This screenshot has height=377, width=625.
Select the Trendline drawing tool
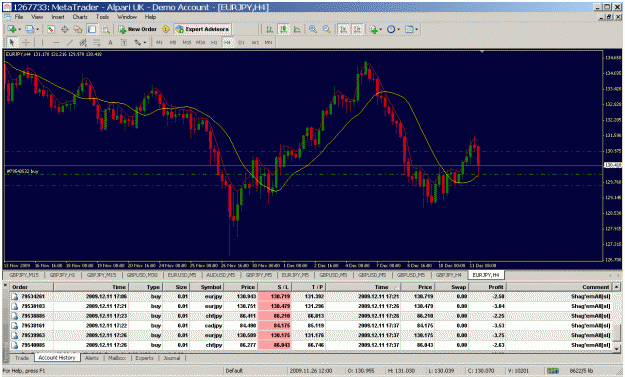coord(70,42)
